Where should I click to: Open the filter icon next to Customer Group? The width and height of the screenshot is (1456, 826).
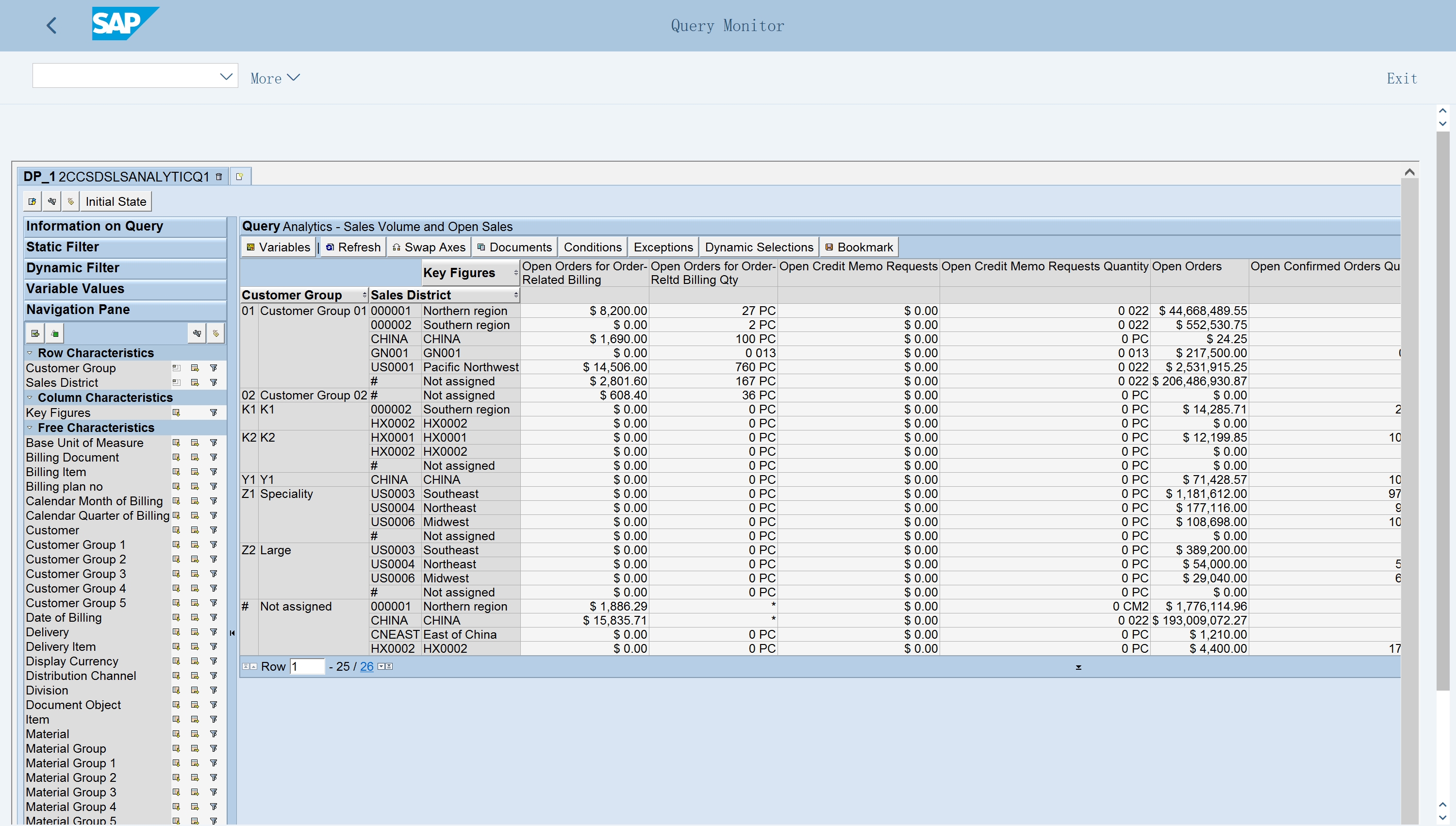(214, 367)
